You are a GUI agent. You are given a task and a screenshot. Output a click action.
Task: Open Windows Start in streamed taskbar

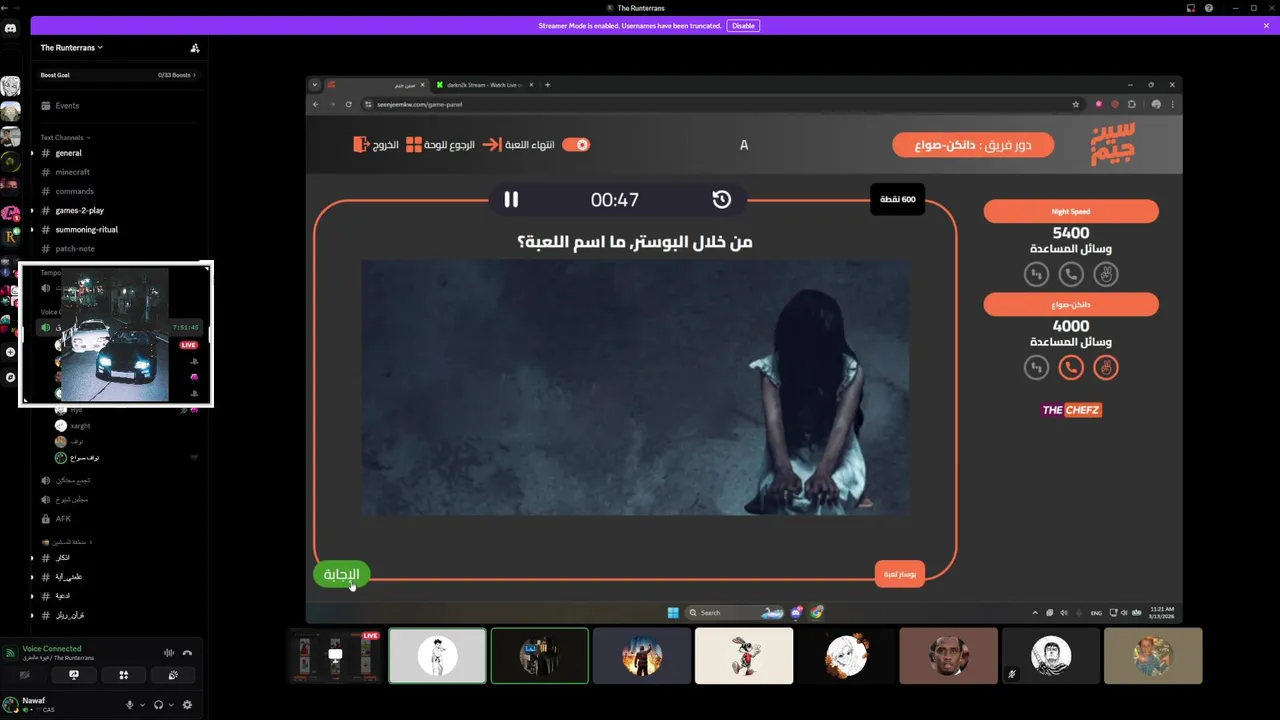coord(673,612)
